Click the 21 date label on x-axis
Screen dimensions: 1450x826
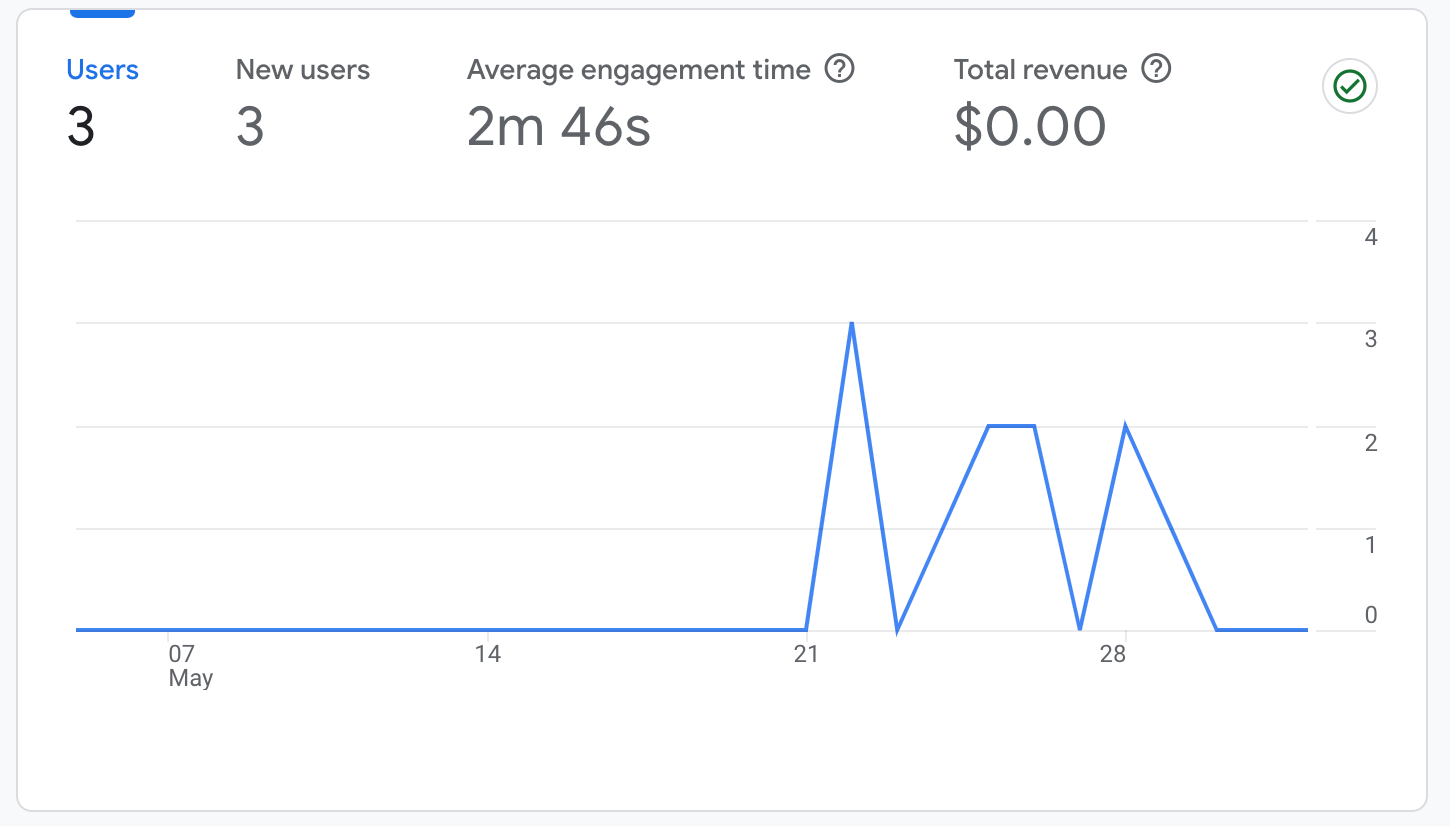pyautogui.click(x=806, y=655)
